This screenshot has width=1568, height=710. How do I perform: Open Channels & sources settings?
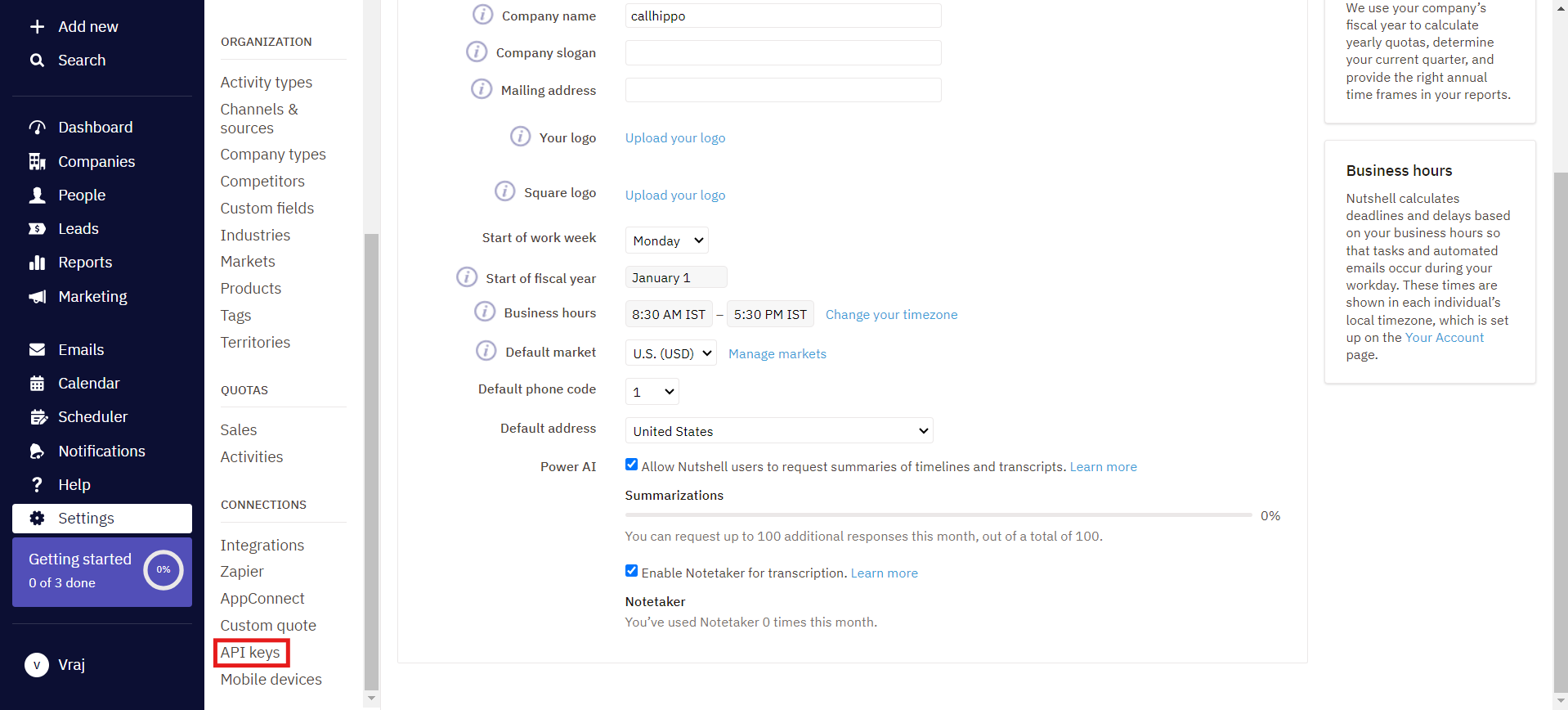pos(259,119)
